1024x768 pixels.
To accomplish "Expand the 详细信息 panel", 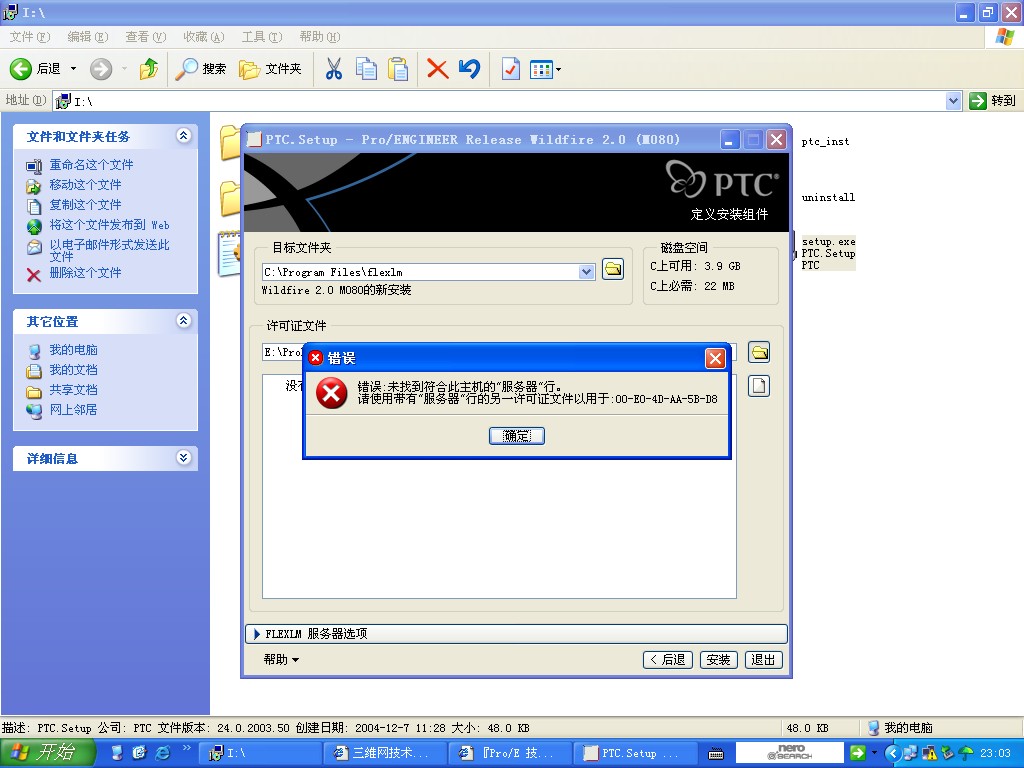I will point(184,458).
